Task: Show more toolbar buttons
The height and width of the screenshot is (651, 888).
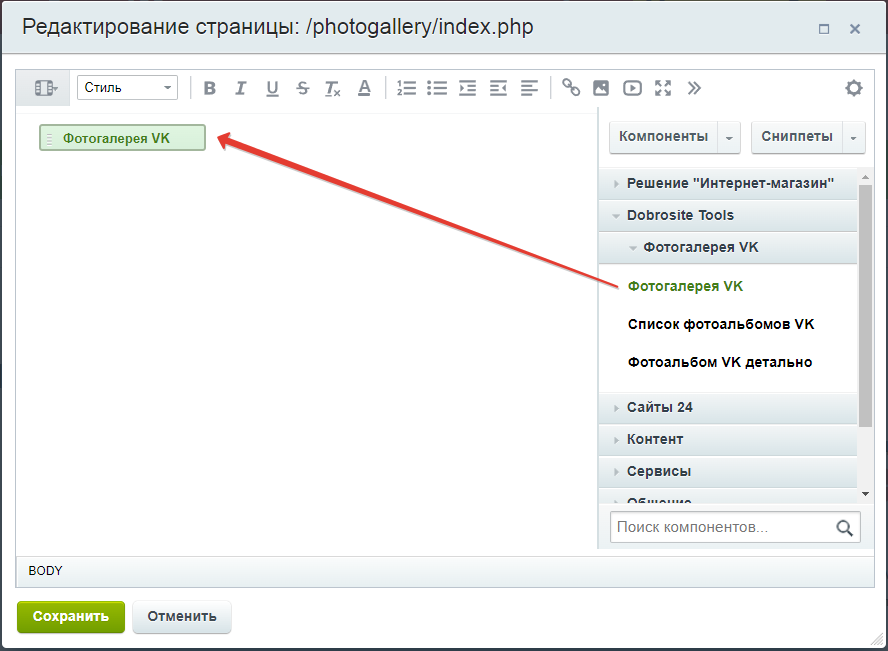Action: coord(694,88)
